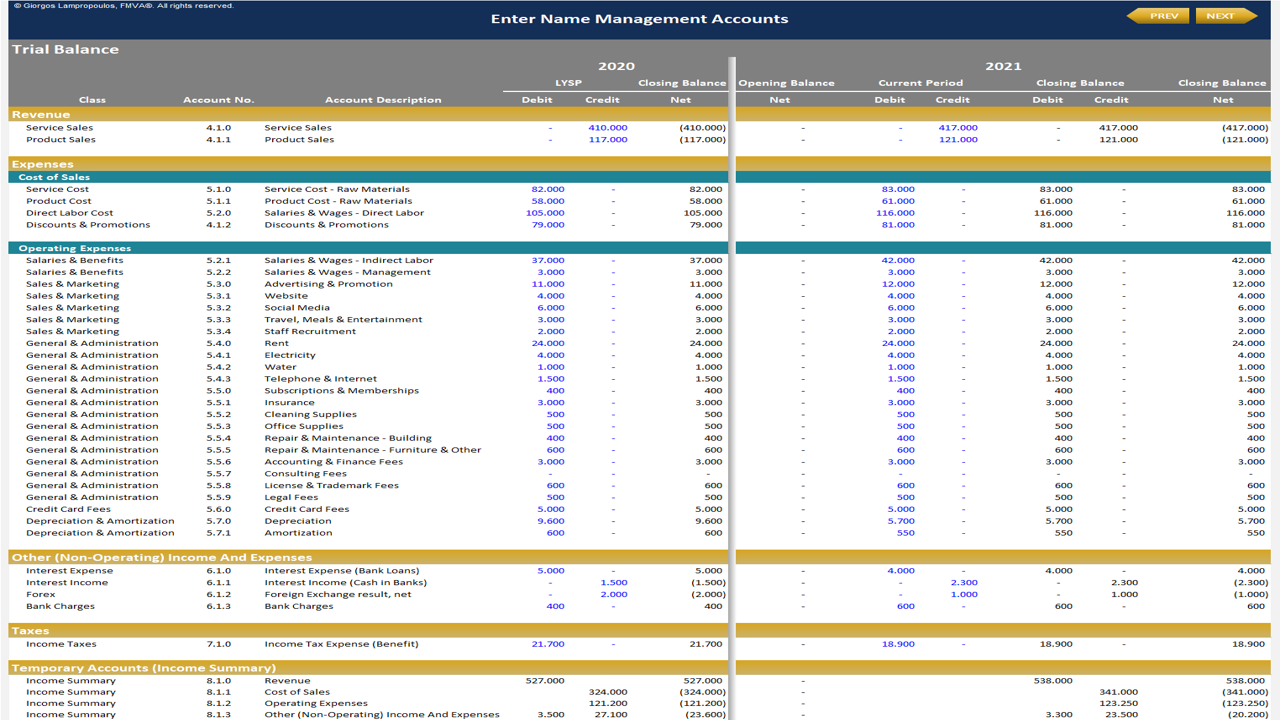Select the Telephone & Internet description
Screen dimensions: 1280x720
[x=320, y=379]
